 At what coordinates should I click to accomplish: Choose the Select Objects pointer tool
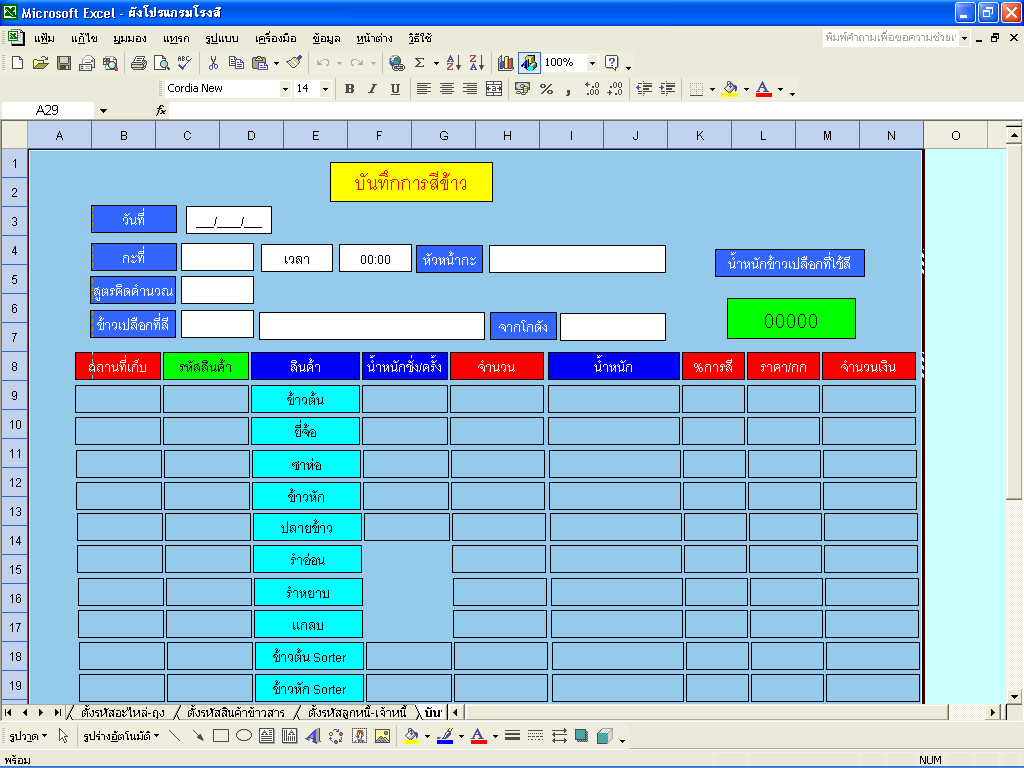[63, 736]
